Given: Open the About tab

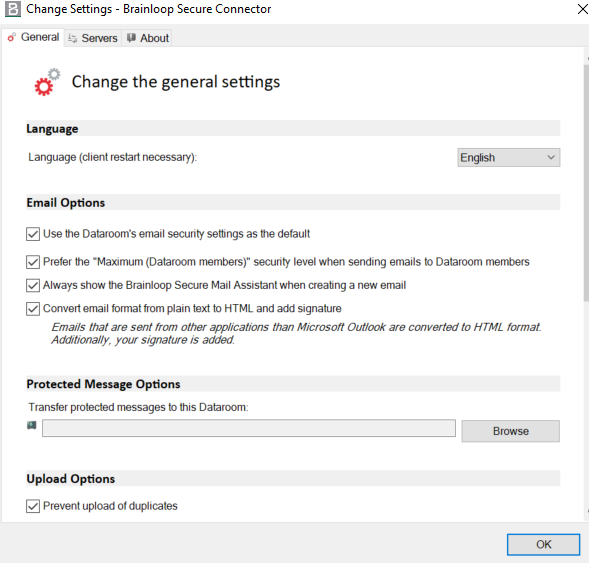Looking at the screenshot, I should (x=147, y=38).
